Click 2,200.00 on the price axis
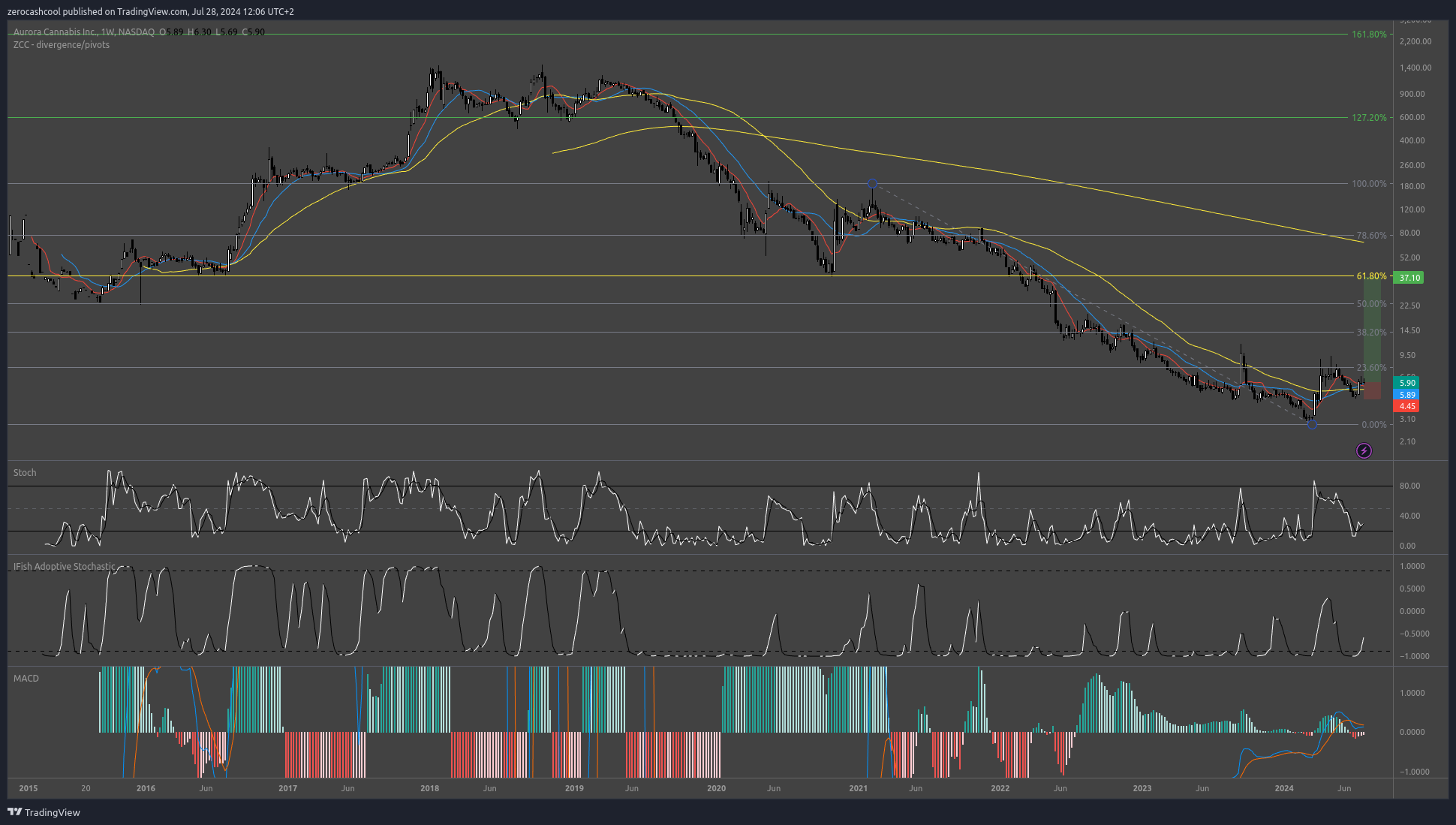Screen dimensions: 1456x825 coord(1415,41)
